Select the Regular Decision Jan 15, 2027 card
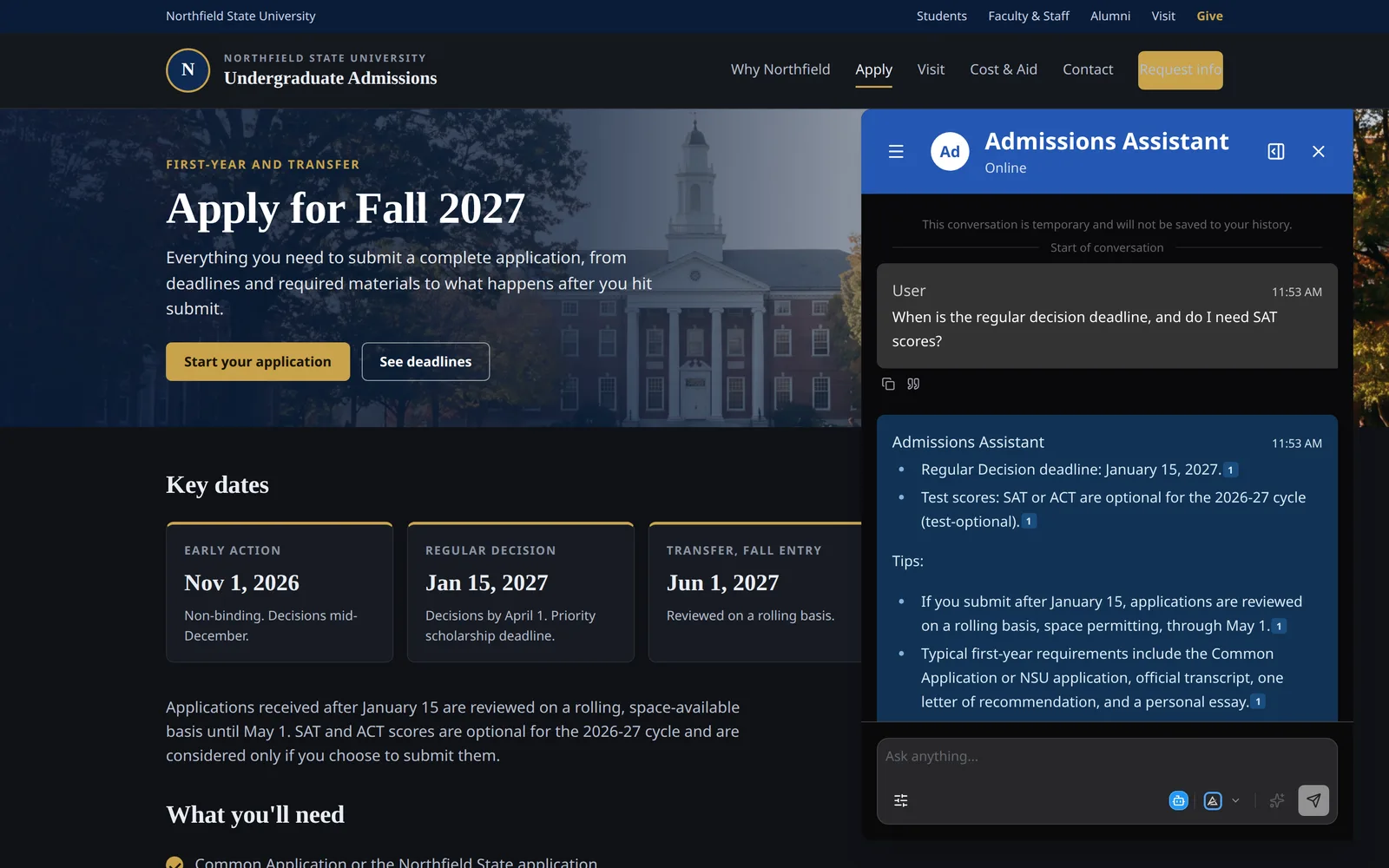Image resolution: width=1389 pixels, height=868 pixels. coord(521,592)
